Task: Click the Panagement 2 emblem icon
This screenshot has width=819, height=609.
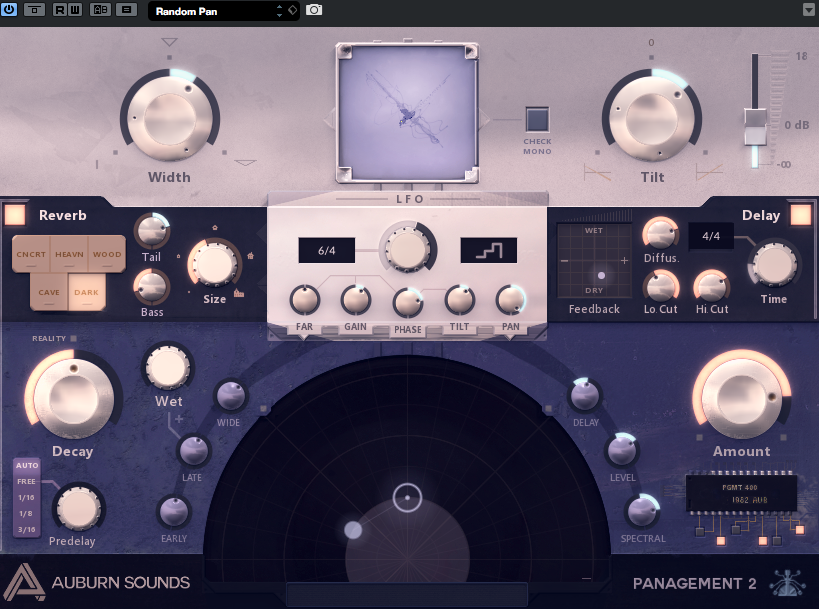Action: pos(787,582)
